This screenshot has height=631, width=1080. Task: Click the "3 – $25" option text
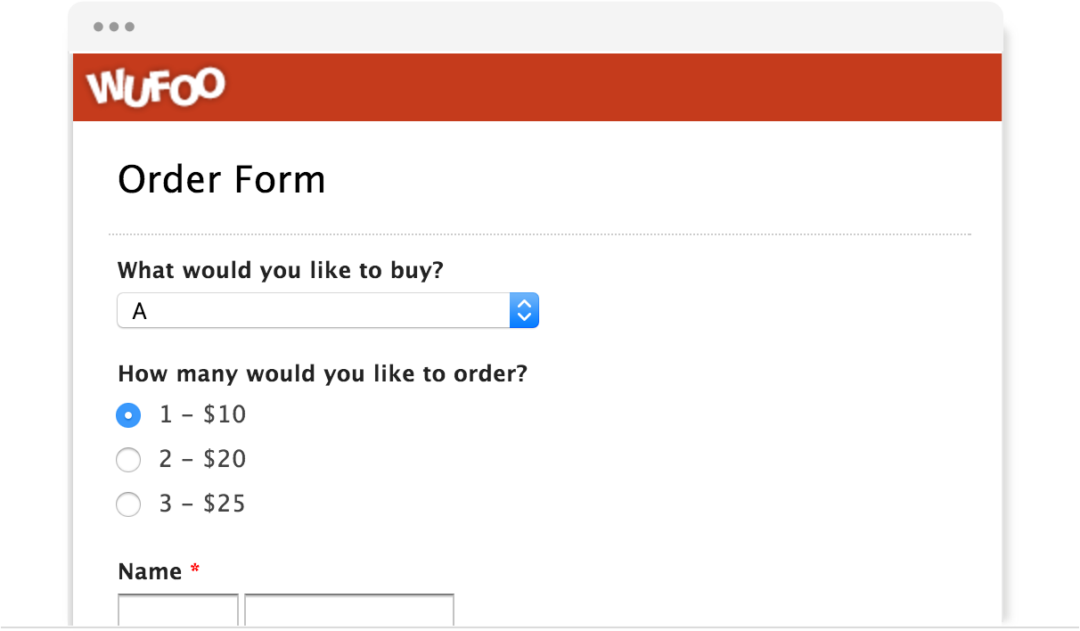(x=202, y=504)
